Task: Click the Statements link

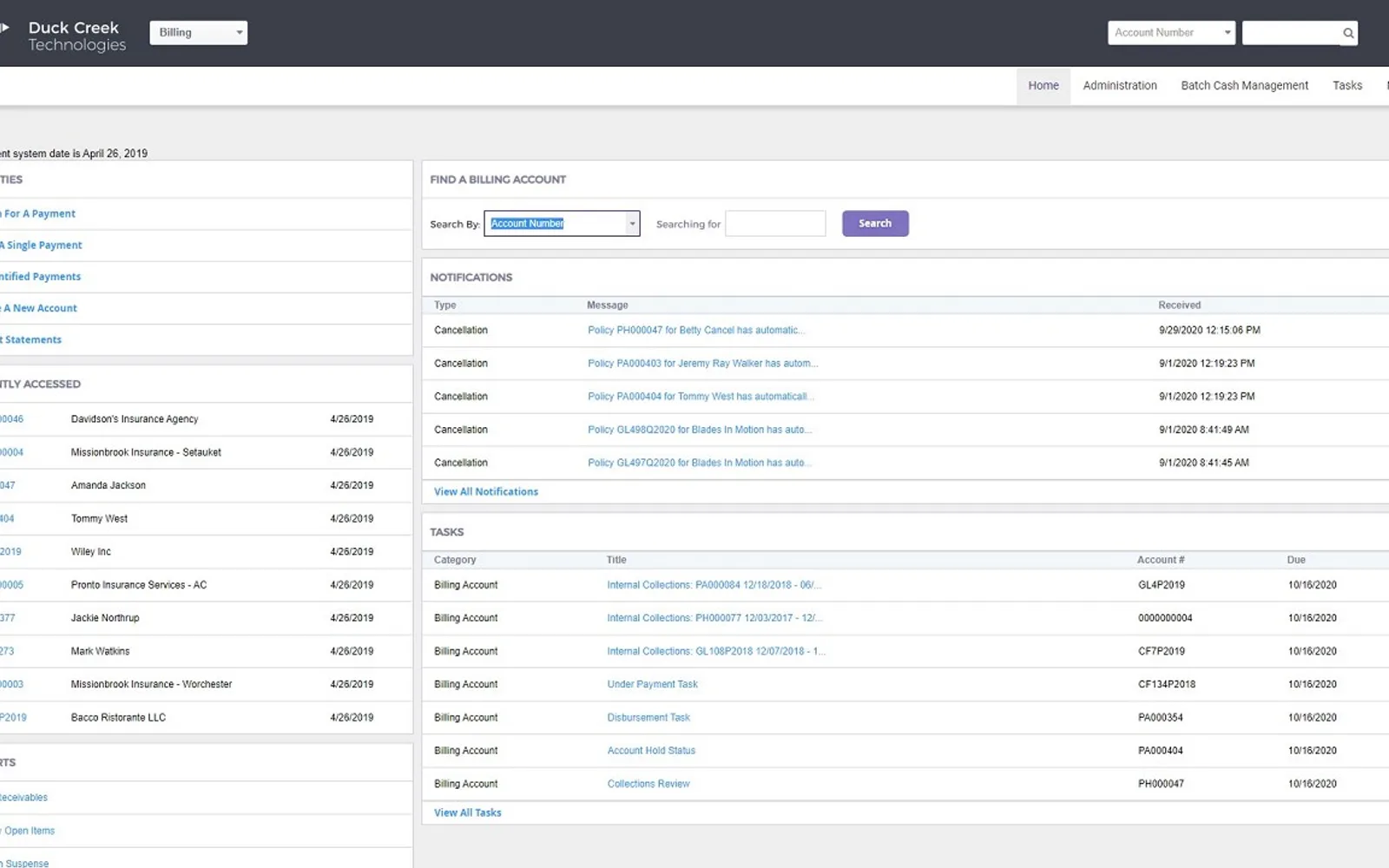Action: coord(32,340)
